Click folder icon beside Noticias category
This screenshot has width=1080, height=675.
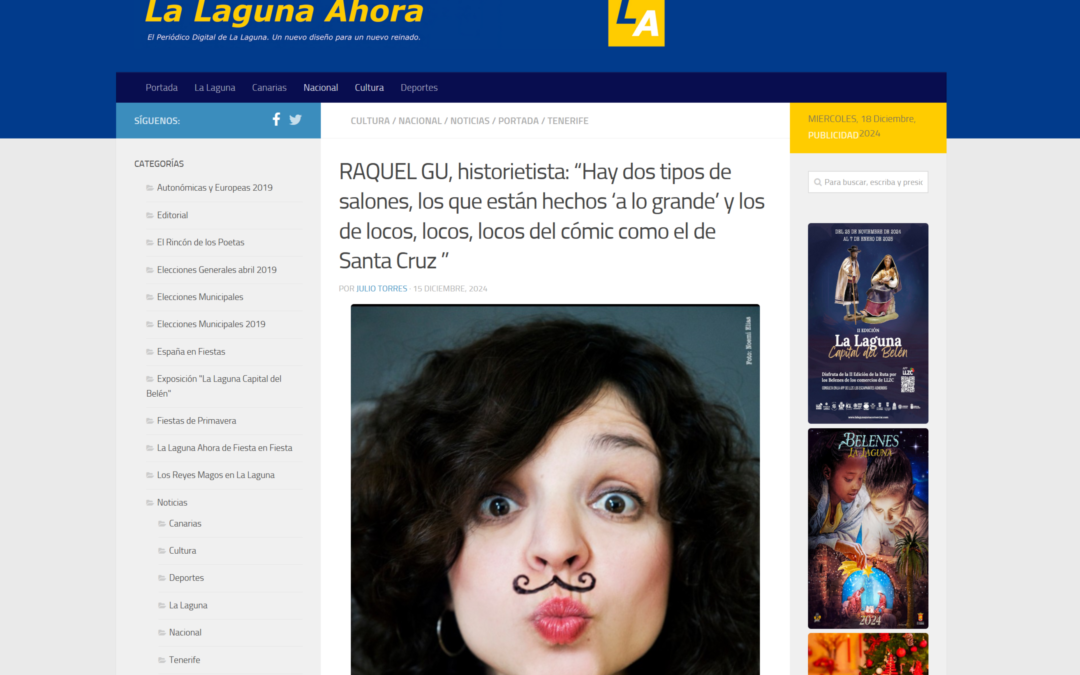pyautogui.click(x=149, y=503)
